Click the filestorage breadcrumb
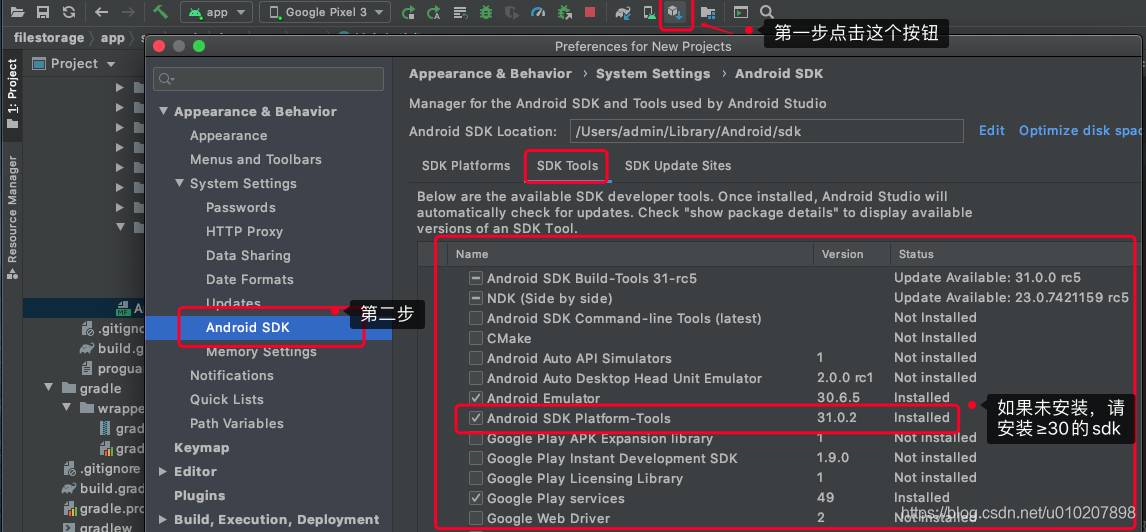This screenshot has width=1146, height=532. coord(49,38)
